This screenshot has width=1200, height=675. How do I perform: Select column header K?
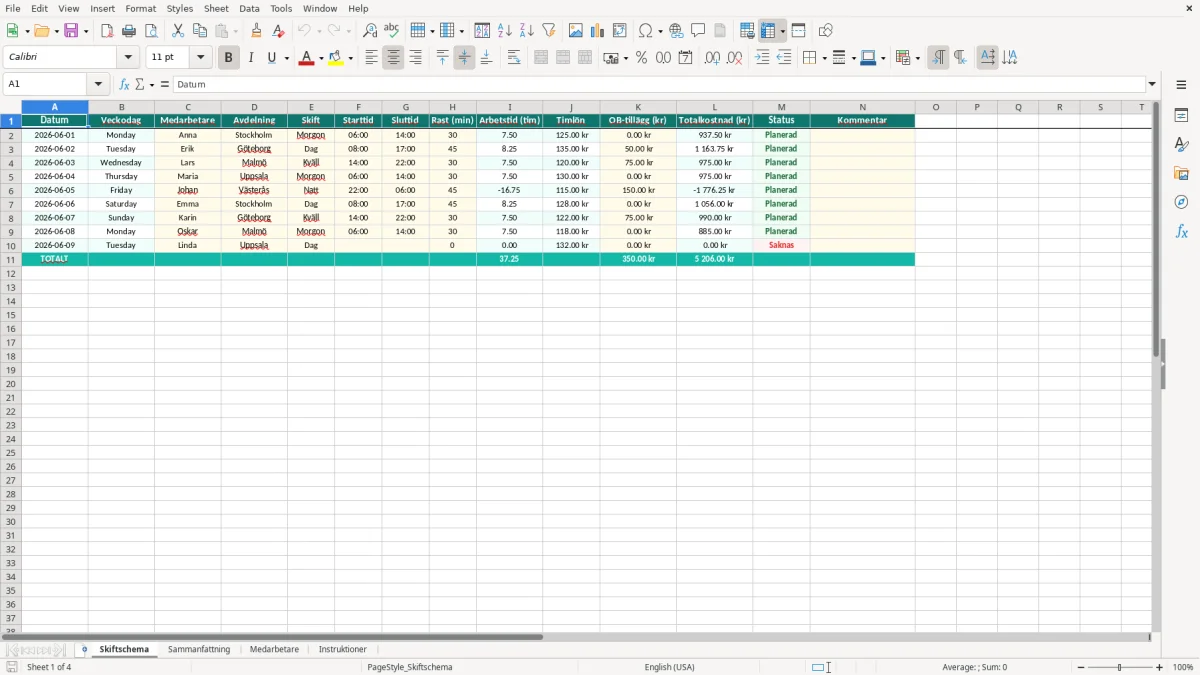(x=638, y=107)
